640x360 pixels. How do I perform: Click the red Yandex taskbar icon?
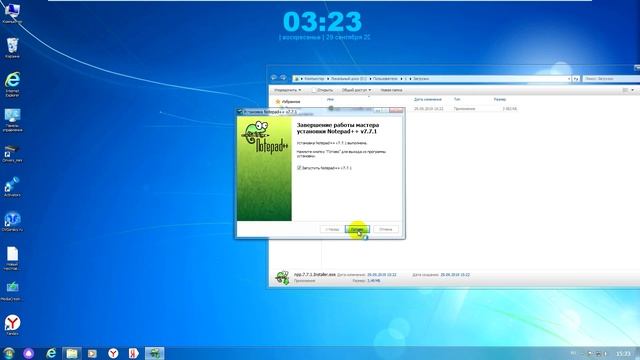[x=133, y=353]
